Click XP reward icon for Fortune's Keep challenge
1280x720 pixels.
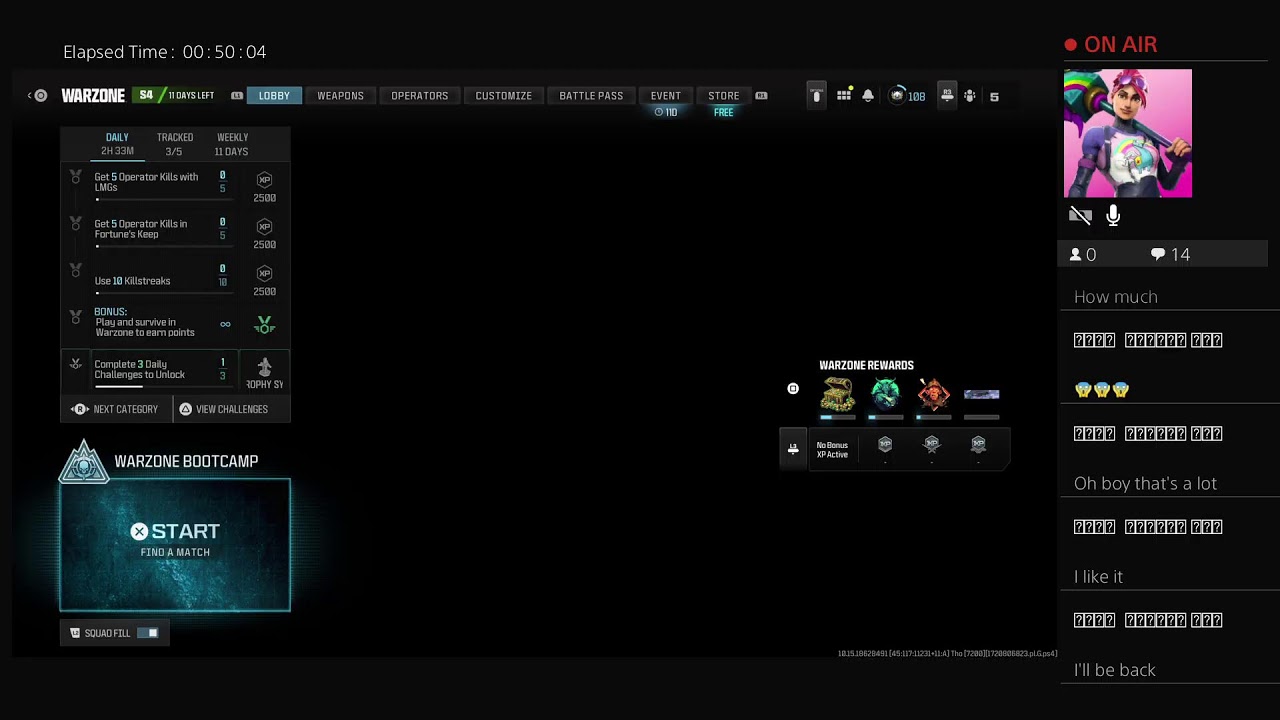[264, 227]
